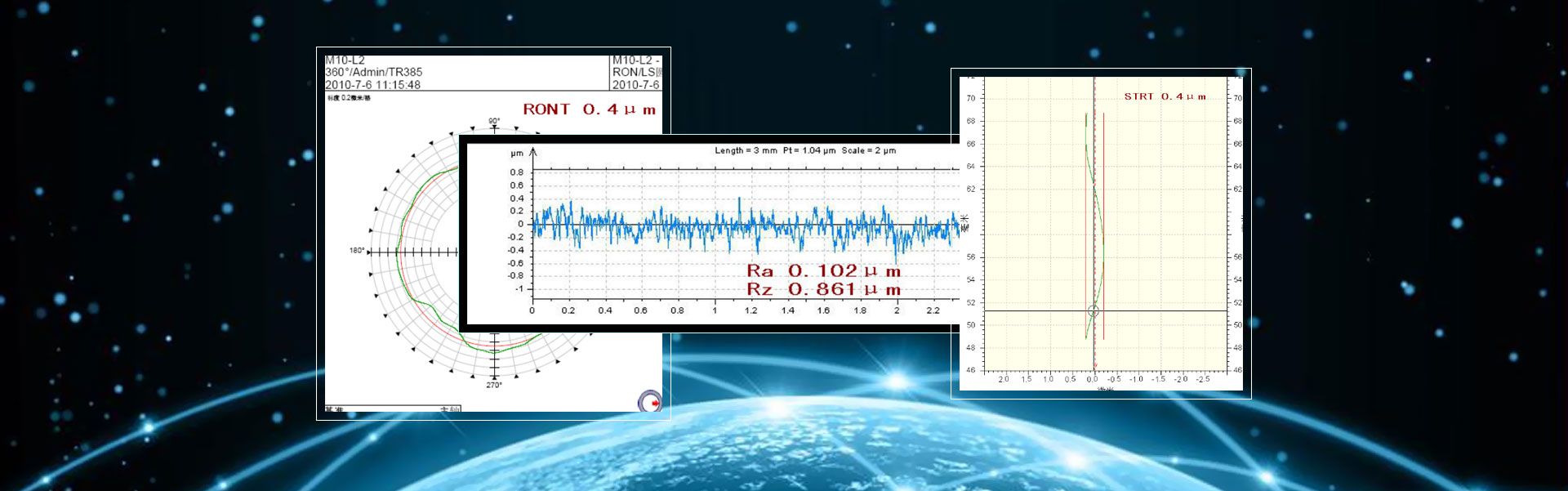This screenshot has width=1568, height=491.
Task: Click the red dashed vertical line in straightness graph
Action: tap(1094, 225)
